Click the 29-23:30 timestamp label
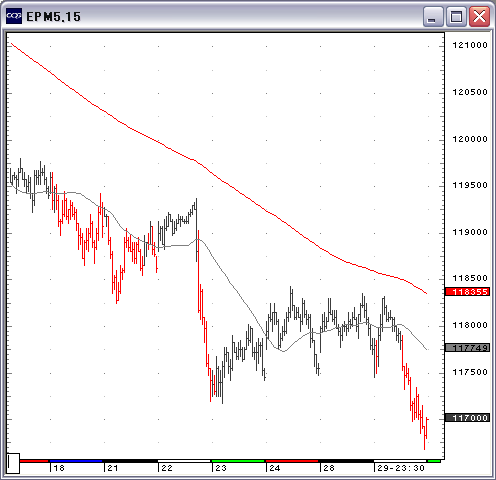 click(401, 468)
